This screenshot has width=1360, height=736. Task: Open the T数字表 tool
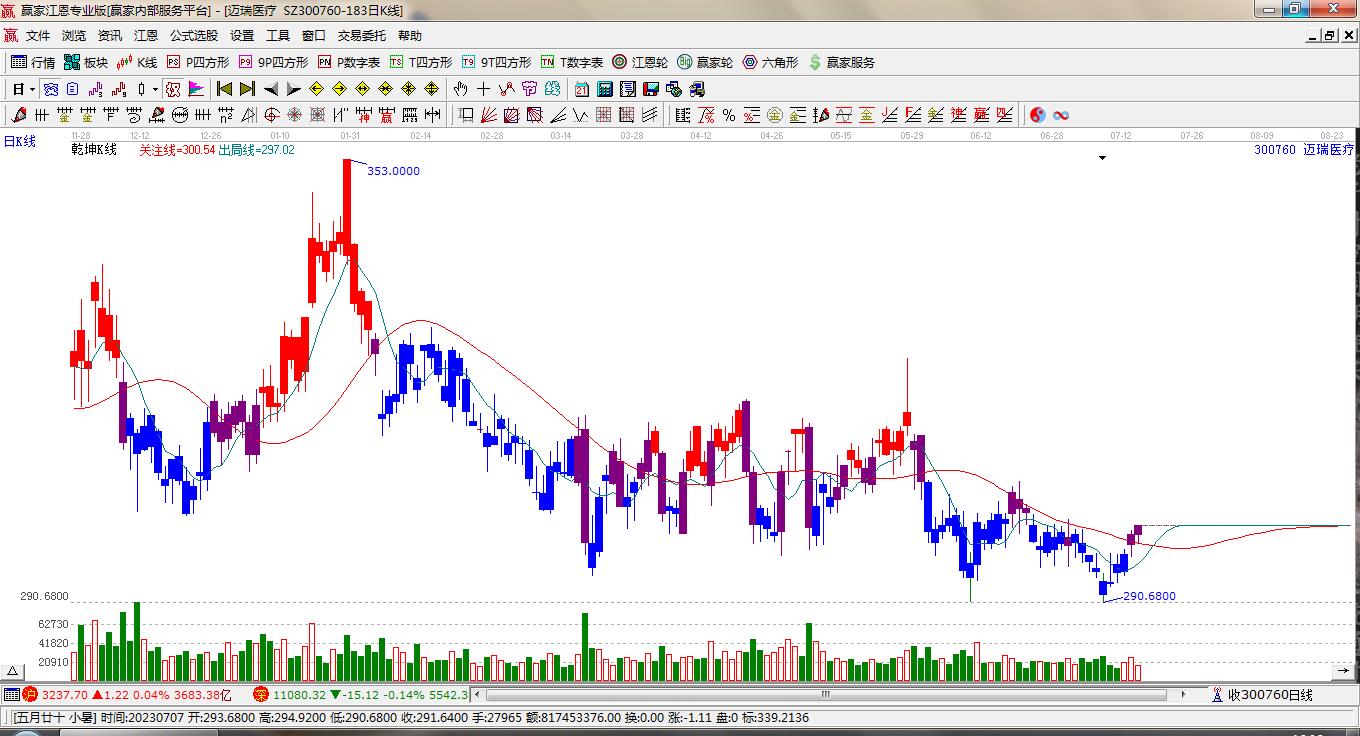[x=572, y=62]
